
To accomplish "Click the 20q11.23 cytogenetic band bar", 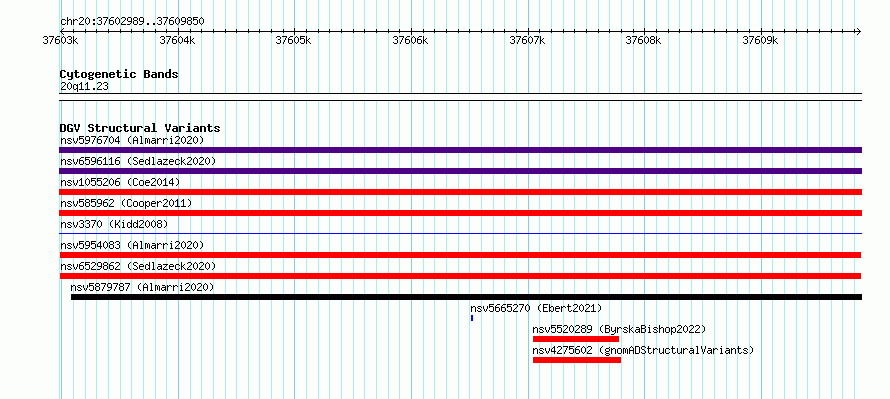I will click(460, 97).
